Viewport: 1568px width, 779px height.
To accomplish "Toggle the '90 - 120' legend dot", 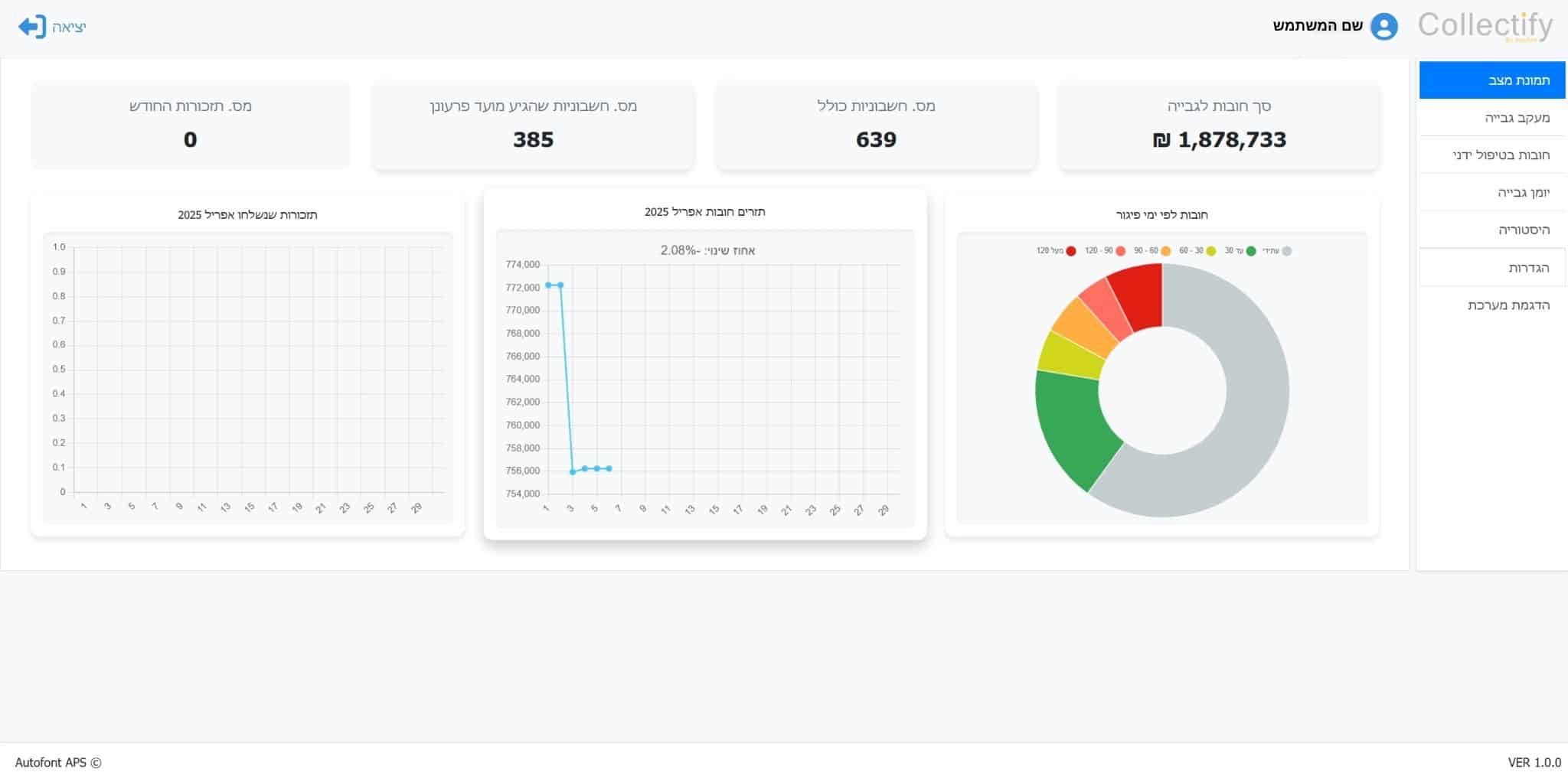I will (1121, 251).
